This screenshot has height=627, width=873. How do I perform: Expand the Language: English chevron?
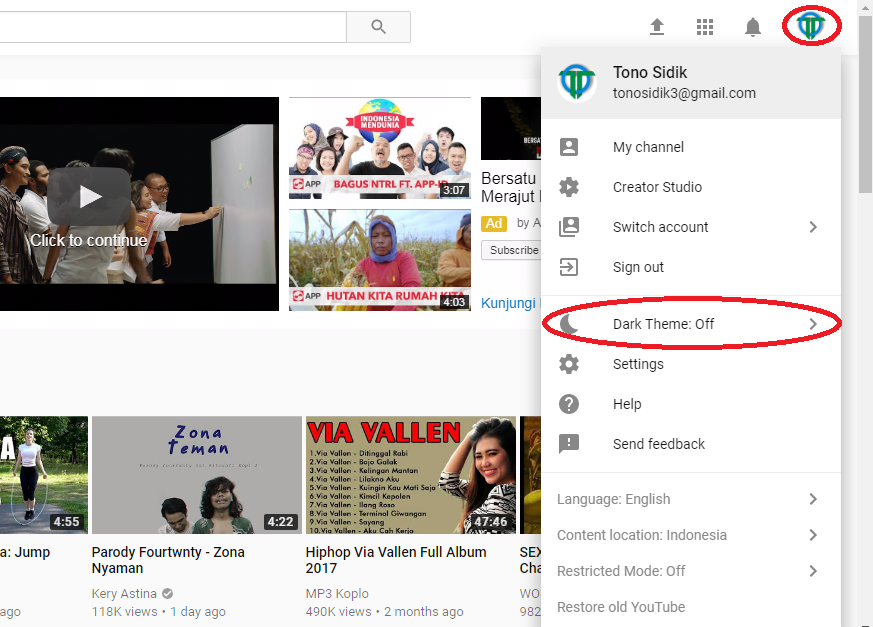pos(813,499)
